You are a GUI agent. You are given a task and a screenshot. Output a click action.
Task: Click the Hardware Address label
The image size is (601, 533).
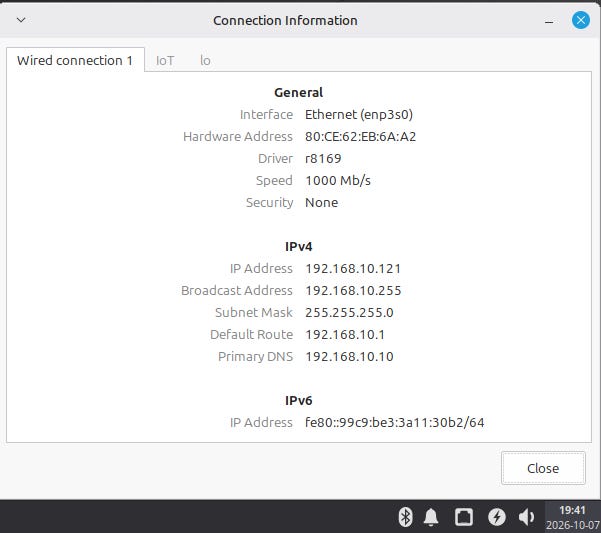coord(238,136)
